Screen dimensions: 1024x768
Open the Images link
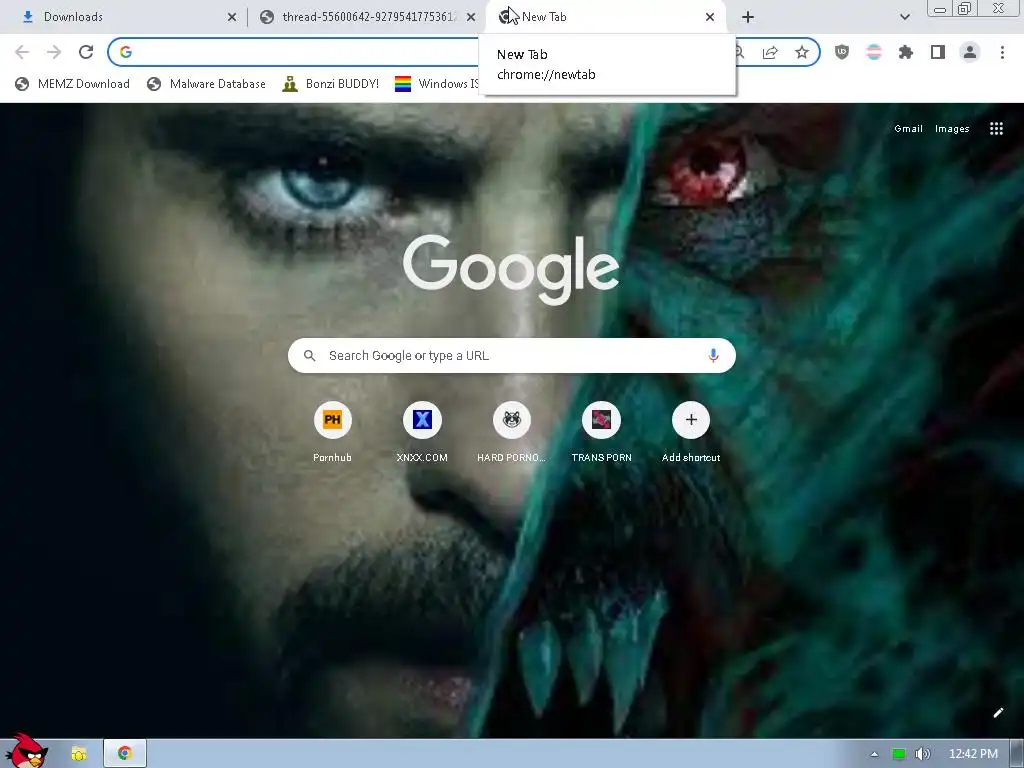pyautogui.click(x=952, y=129)
